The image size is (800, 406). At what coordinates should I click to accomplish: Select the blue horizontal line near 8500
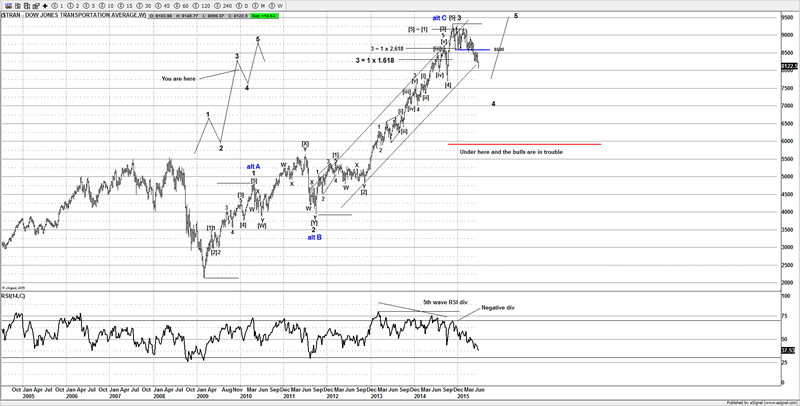(x=473, y=49)
